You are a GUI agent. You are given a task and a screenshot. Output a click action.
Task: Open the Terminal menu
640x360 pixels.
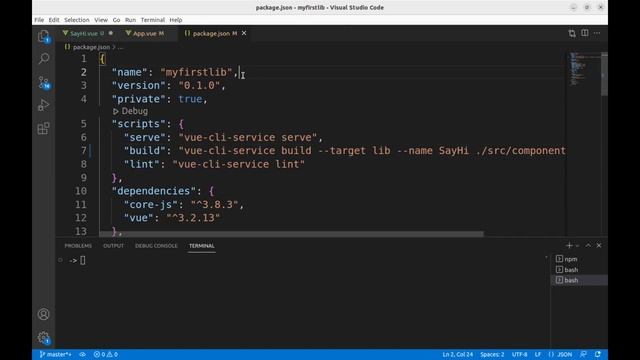(x=153, y=20)
